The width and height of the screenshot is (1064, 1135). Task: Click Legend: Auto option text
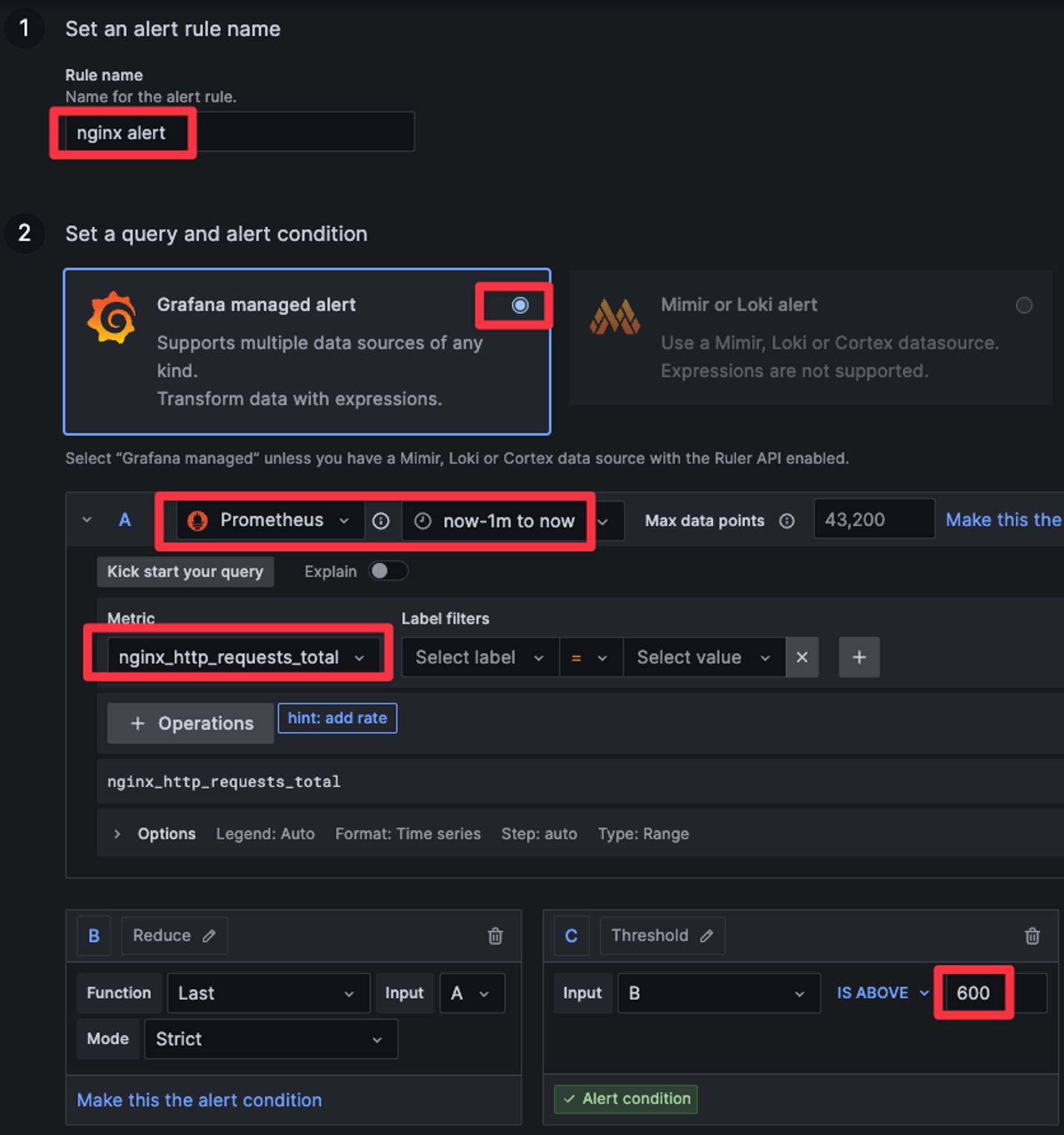265,834
